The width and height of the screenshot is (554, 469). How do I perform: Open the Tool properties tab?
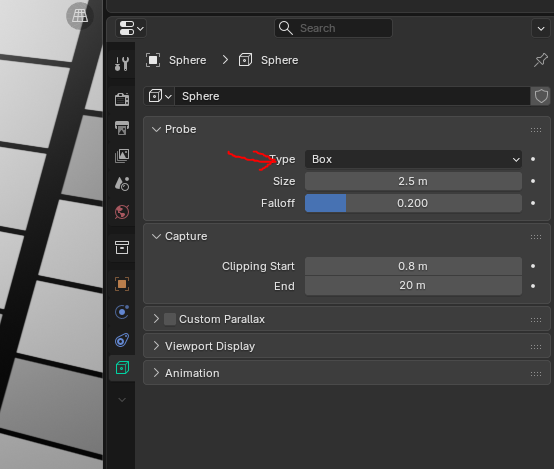click(x=122, y=64)
